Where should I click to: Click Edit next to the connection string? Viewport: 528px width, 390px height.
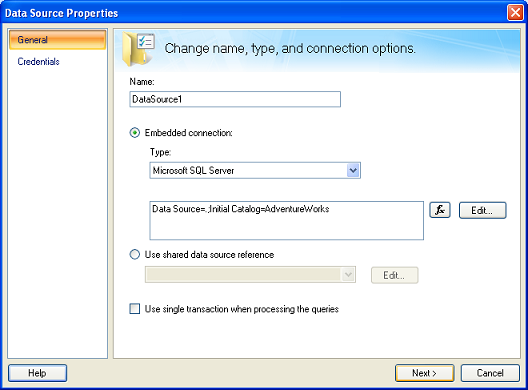coord(482,210)
